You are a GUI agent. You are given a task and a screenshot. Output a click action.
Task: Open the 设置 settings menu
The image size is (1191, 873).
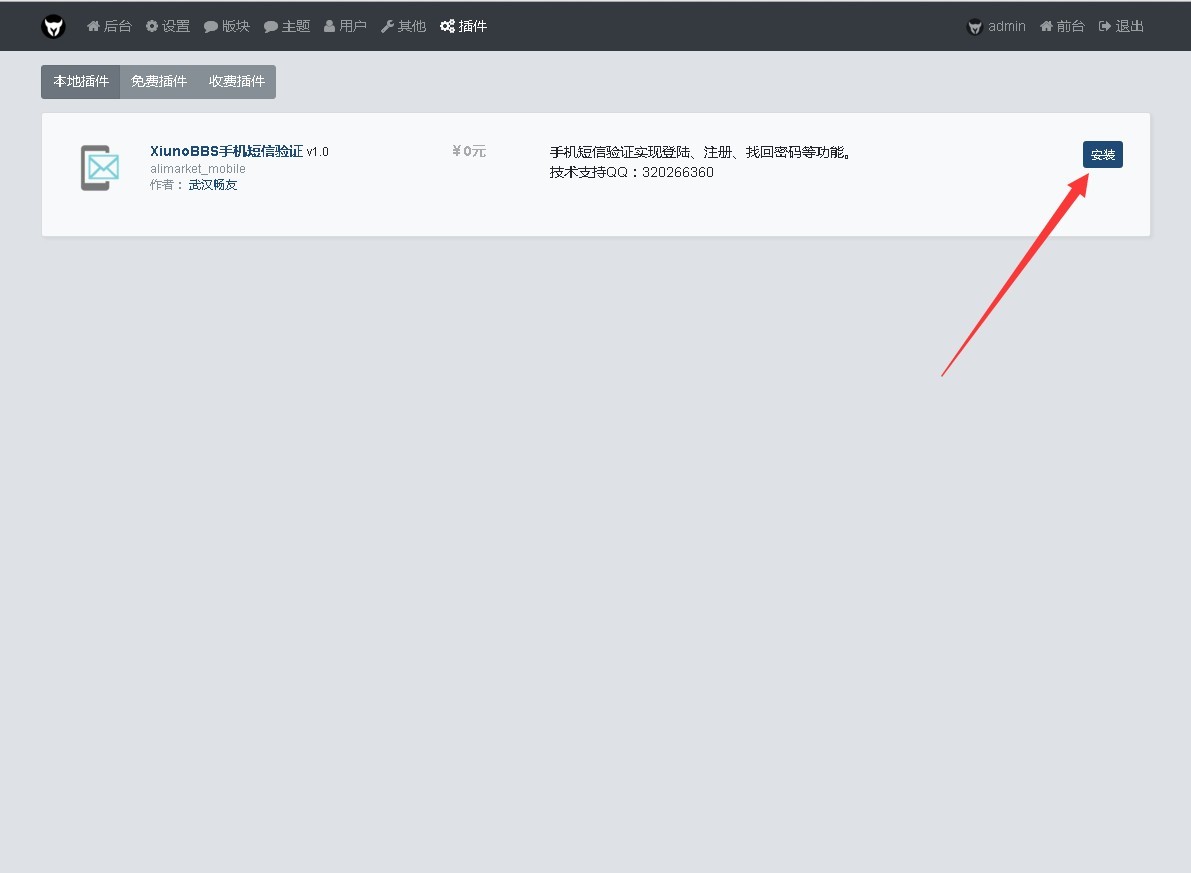tap(168, 27)
